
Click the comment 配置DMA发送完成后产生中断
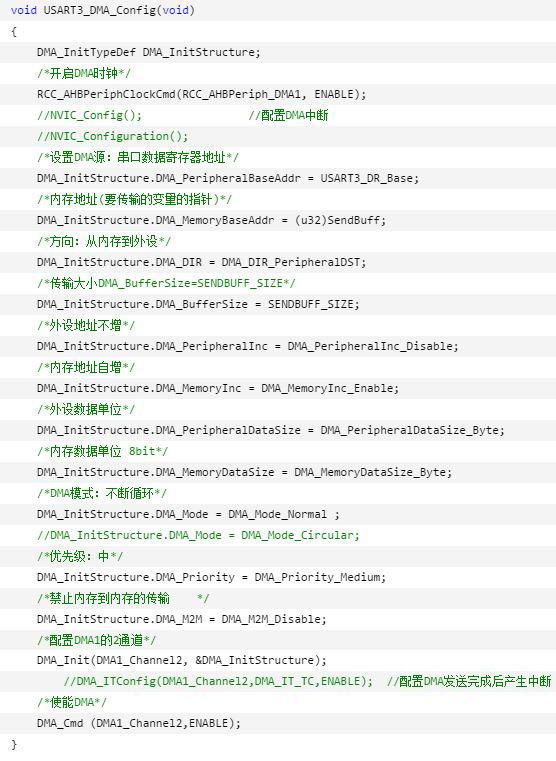pyautogui.click(x=469, y=681)
